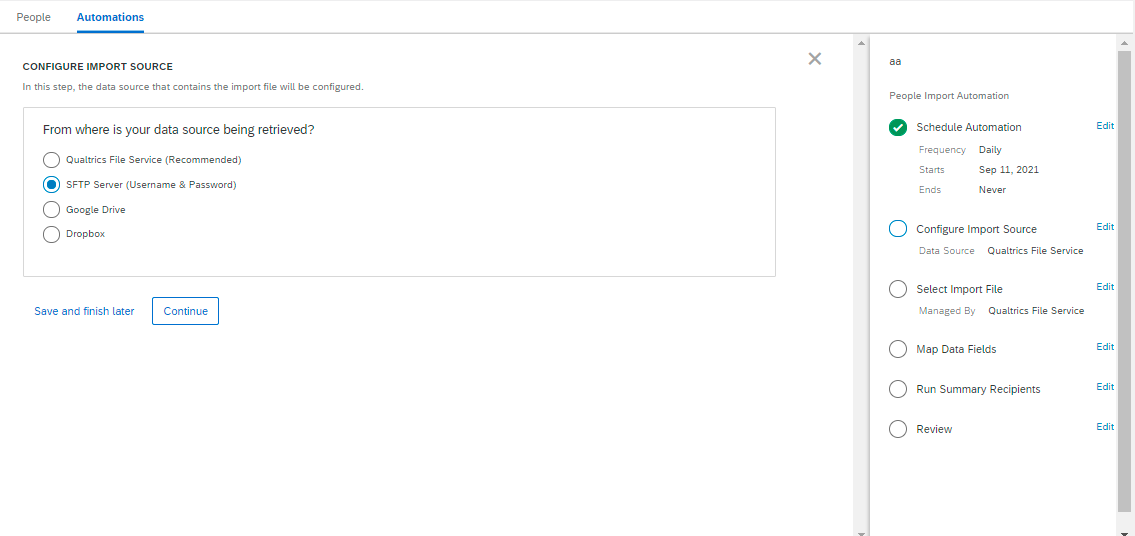
Task: Click the green Schedule Automation checkmark icon
Action: coord(898,127)
